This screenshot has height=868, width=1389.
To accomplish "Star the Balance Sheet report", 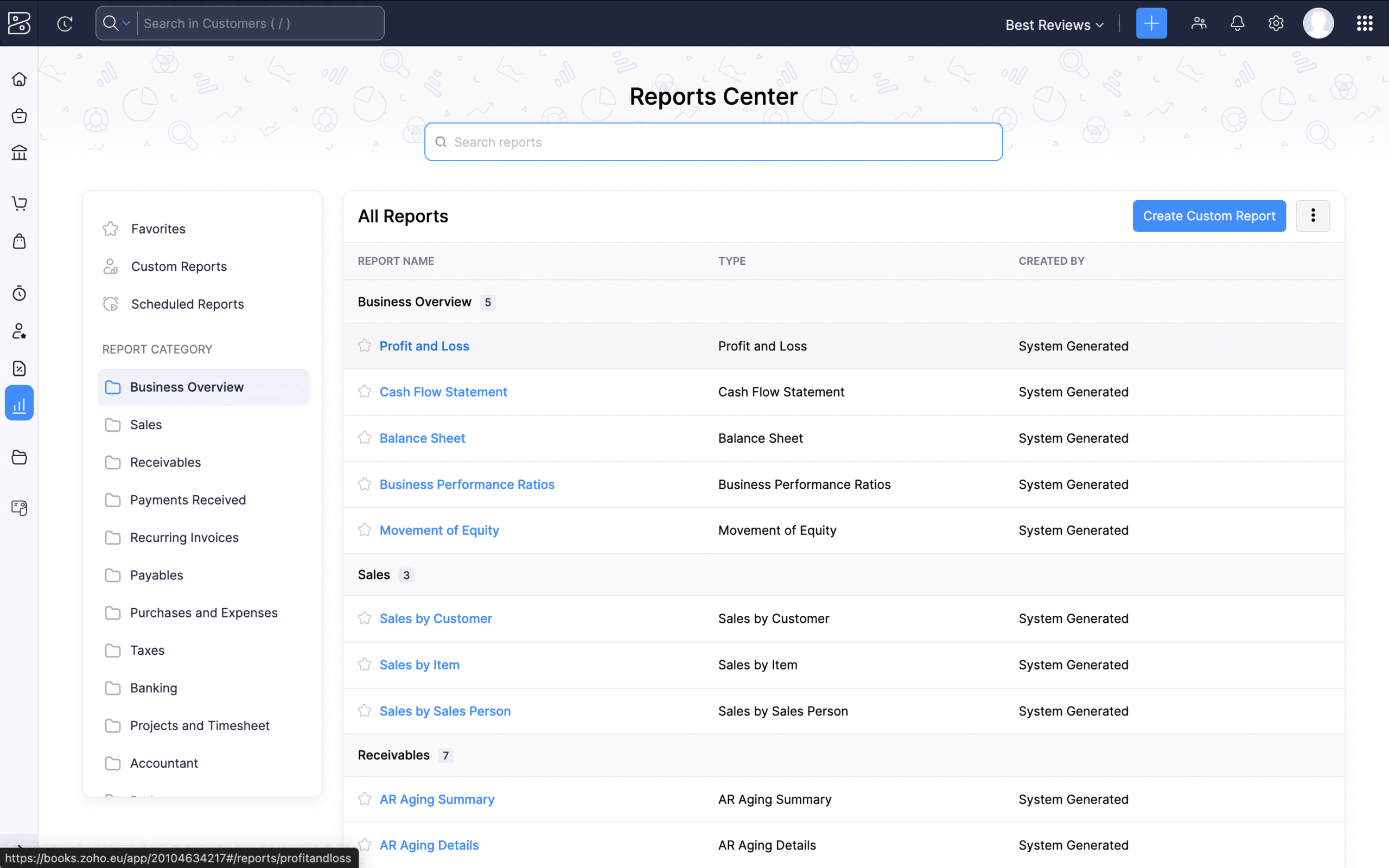I will click(x=365, y=437).
